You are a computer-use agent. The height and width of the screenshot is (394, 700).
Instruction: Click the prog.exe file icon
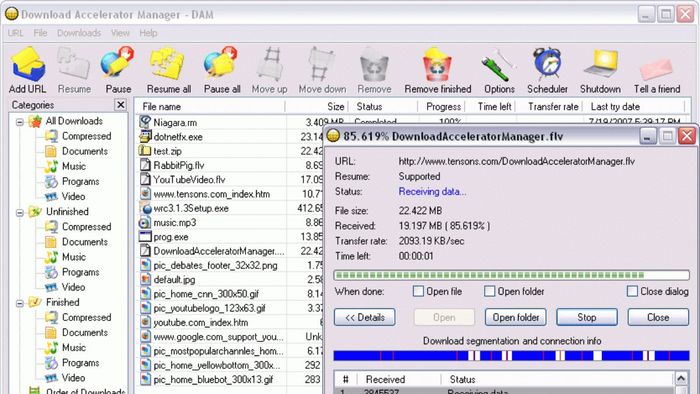tap(145, 236)
